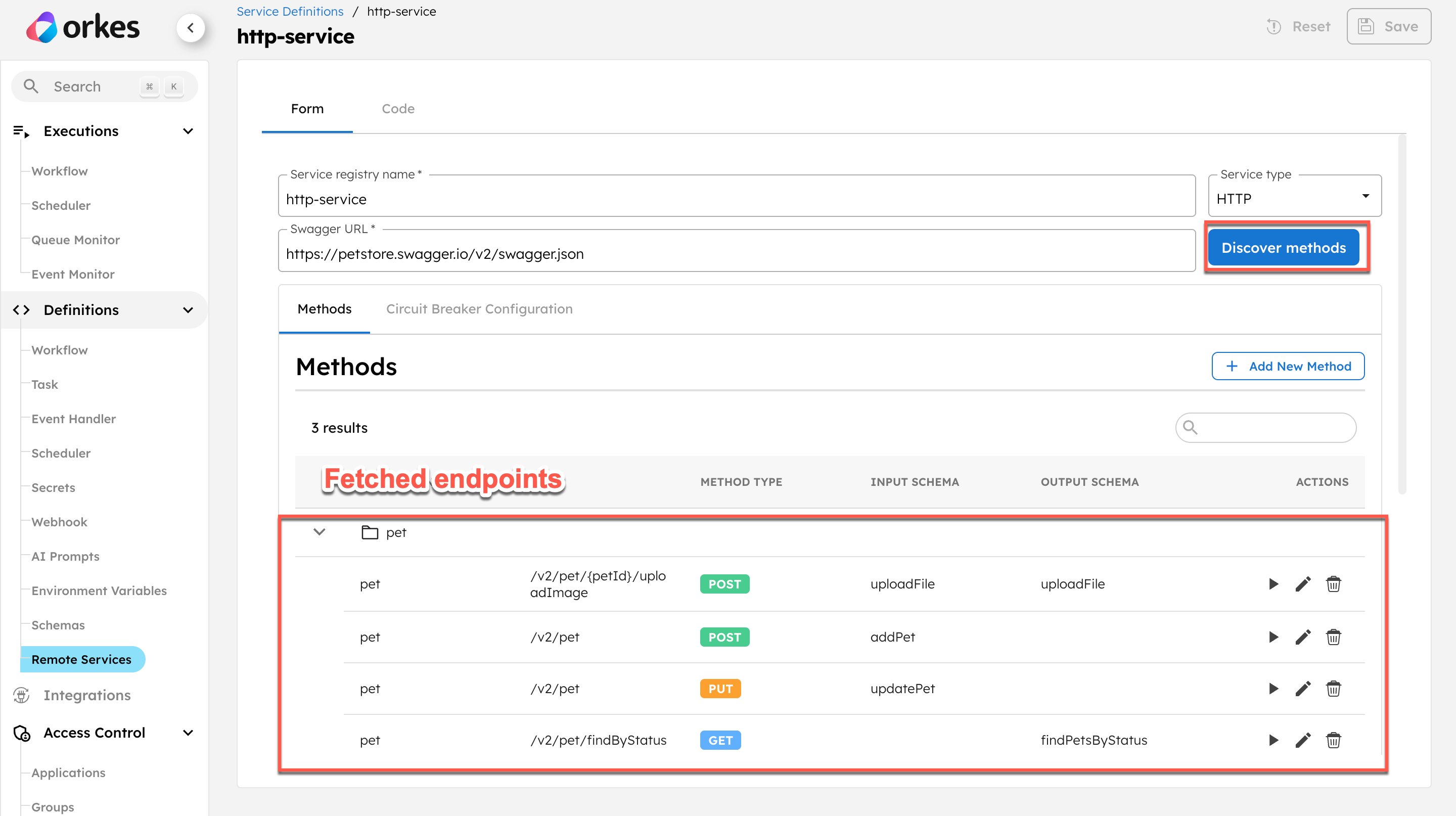Open Workflow under Executions
Image resolution: width=1456 pixels, height=816 pixels.
coord(59,171)
